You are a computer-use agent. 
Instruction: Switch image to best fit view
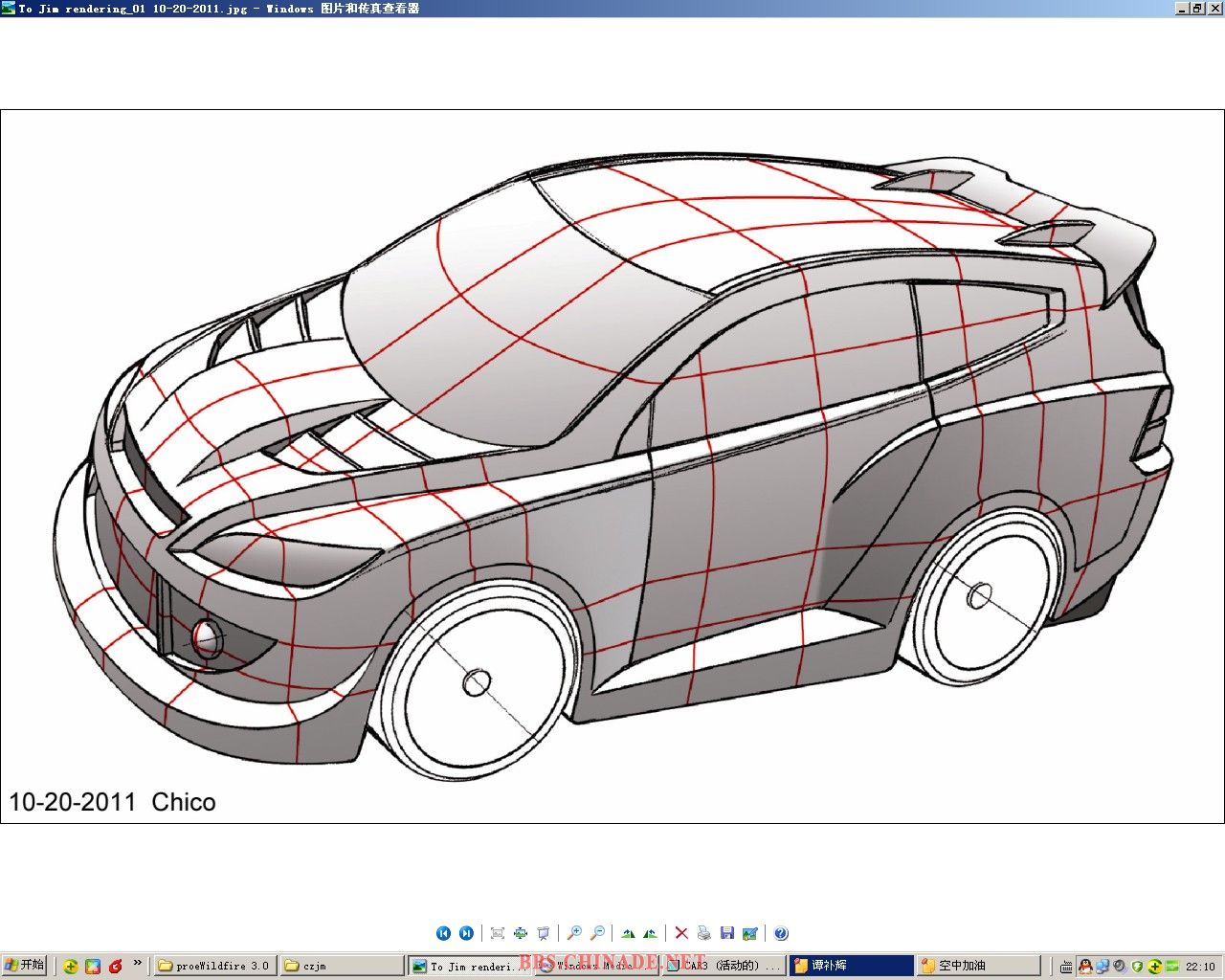(x=498, y=933)
